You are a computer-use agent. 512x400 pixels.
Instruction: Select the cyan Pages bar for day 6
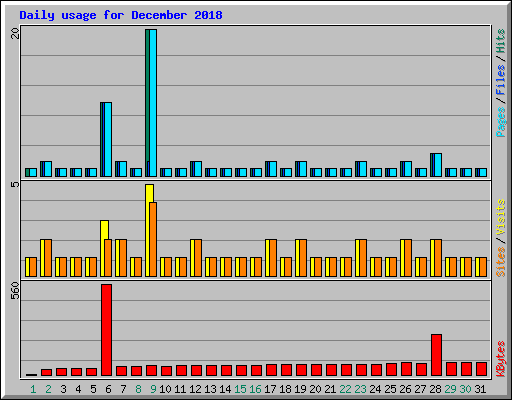[108, 139]
